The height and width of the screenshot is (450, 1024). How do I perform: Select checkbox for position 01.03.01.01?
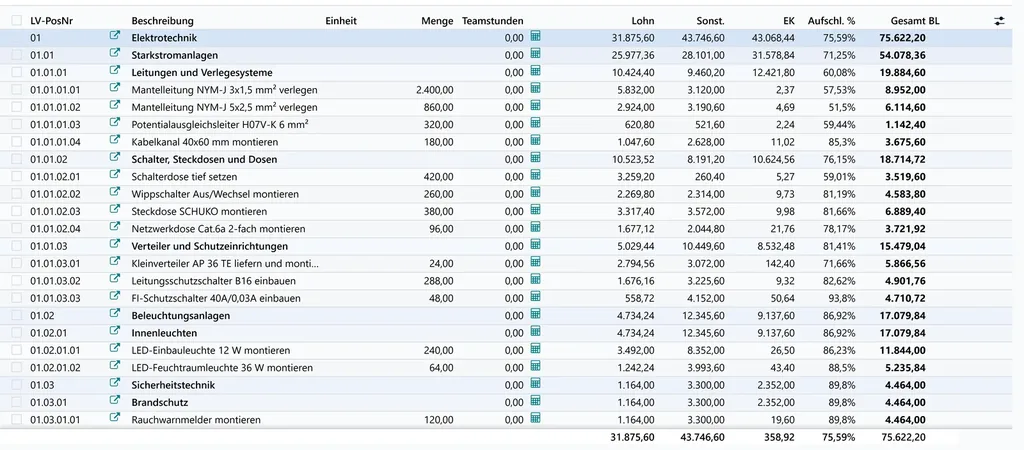pos(16,419)
